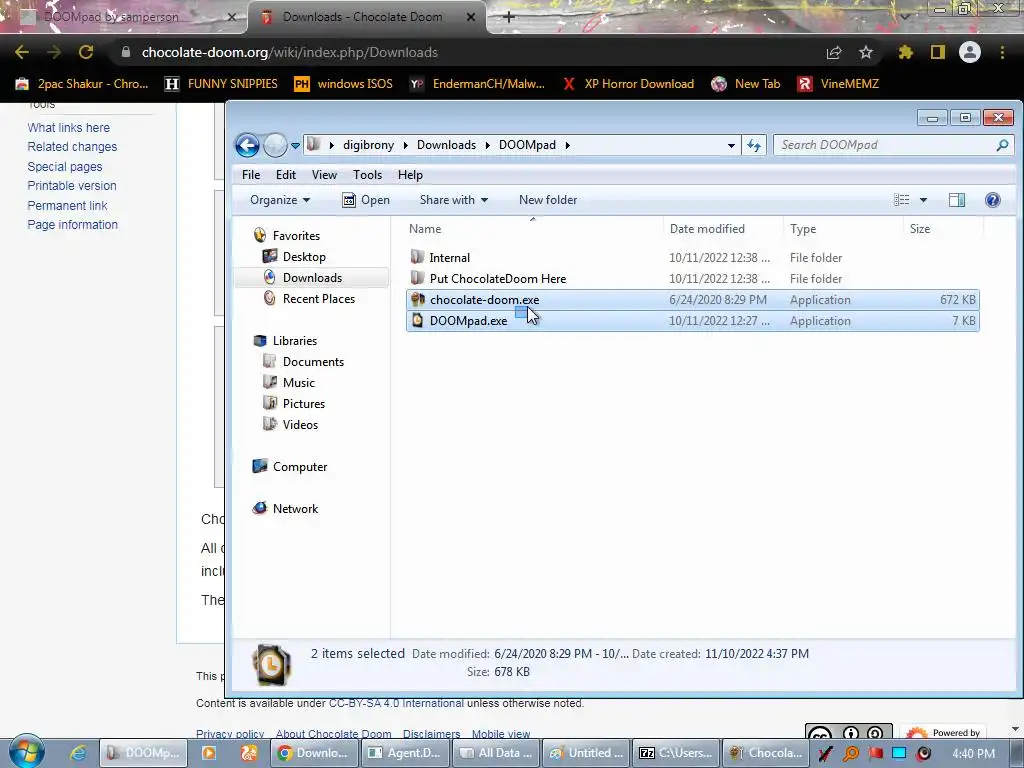The image size is (1024, 768).
Task: Click the blue Help icon in Explorer
Action: tap(993, 200)
